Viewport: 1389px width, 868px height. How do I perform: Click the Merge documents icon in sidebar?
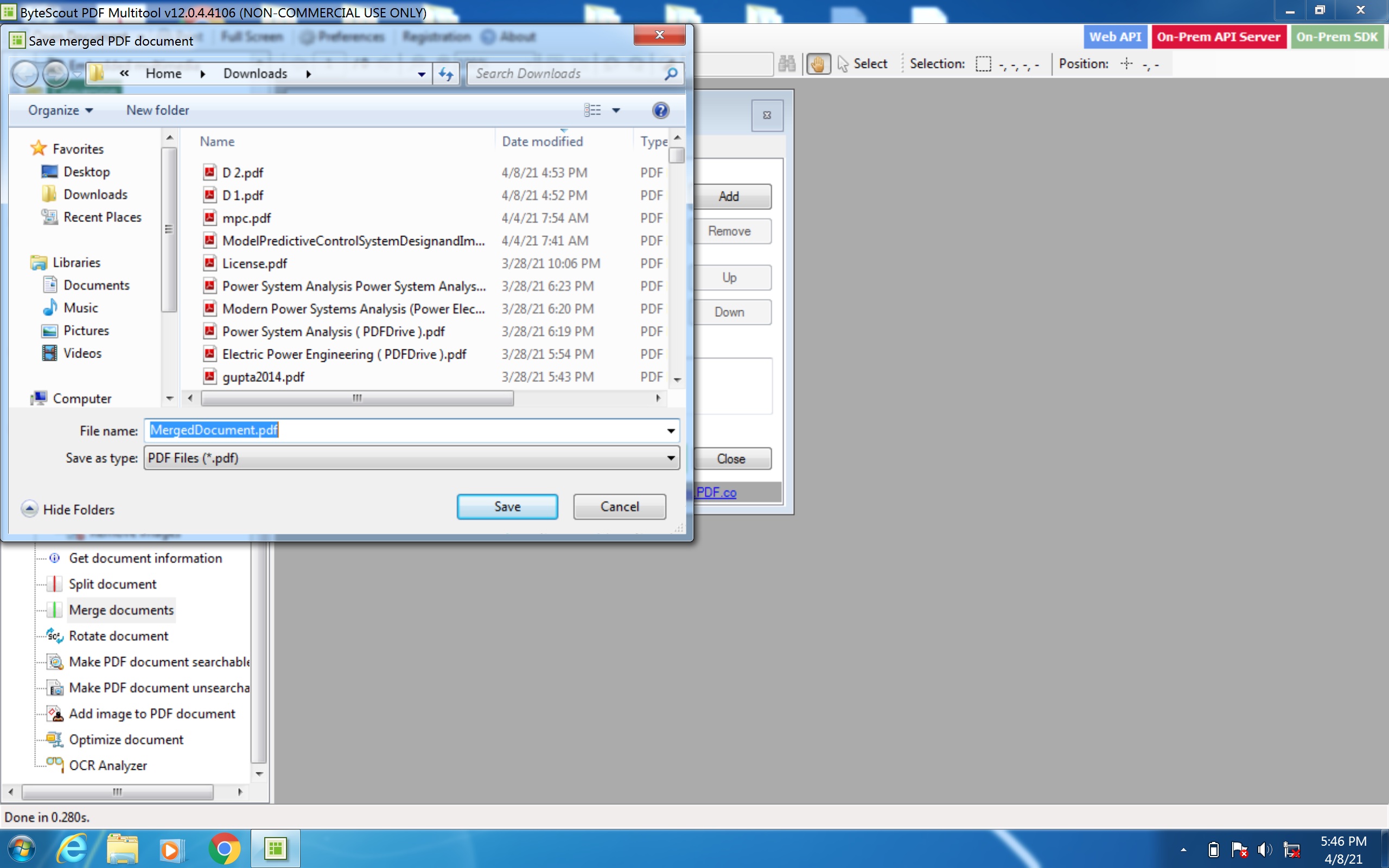point(55,609)
